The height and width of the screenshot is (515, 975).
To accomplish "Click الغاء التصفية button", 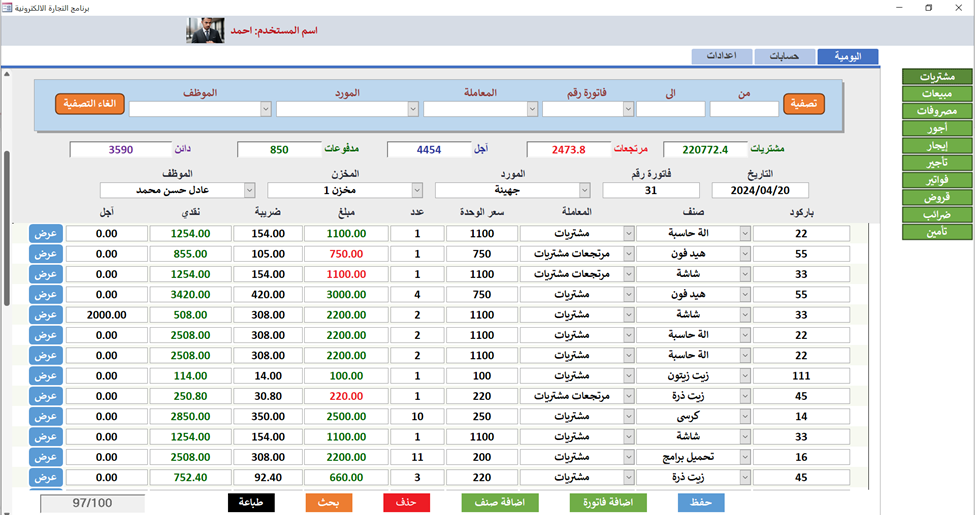I will (x=90, y=104).
